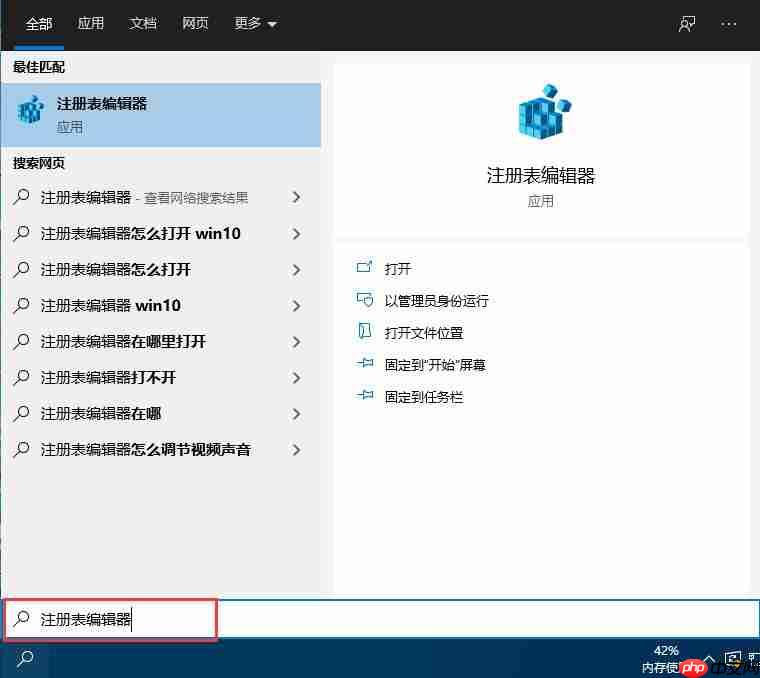Screen dimensions: 760x678
Task: Click the shield icon for 以管理员身份运行
Action: 364,299
